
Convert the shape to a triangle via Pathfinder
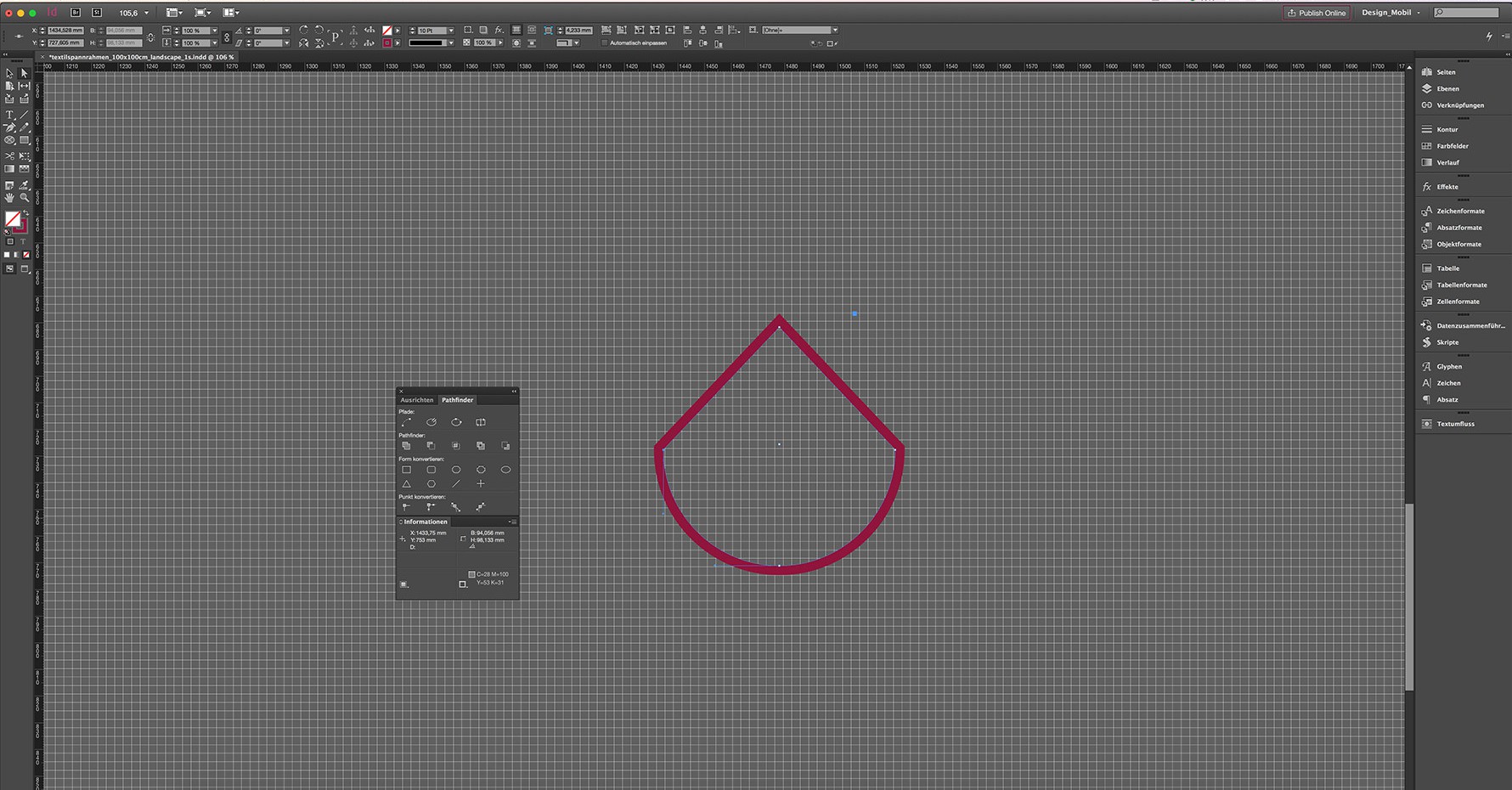(x=406, y=483)
